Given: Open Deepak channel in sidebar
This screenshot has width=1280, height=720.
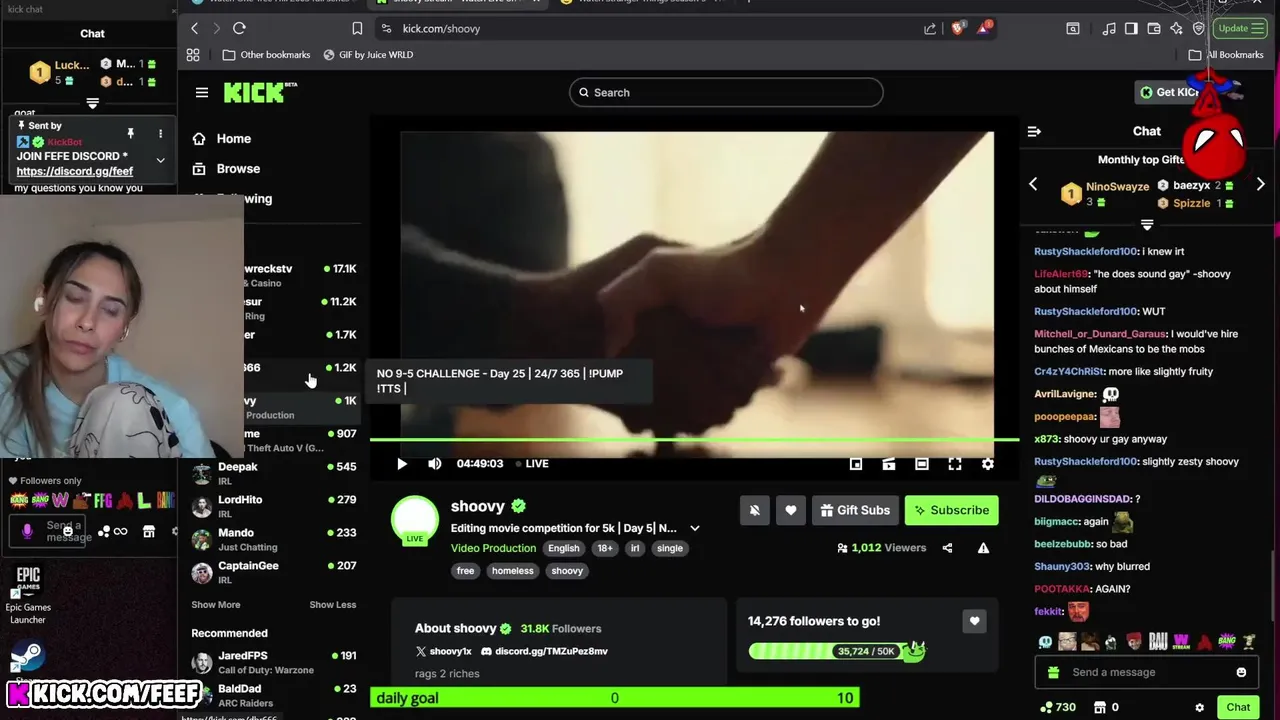Looking at the screenshot, I should [x=274, y=473].
